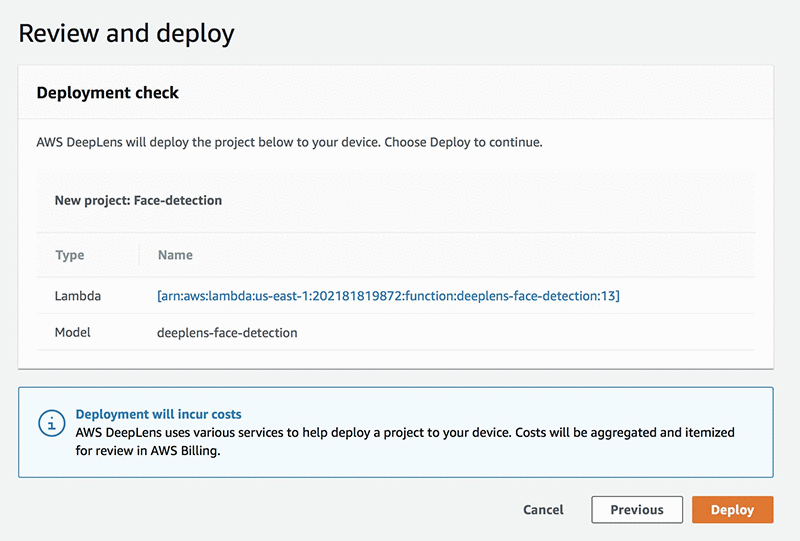Select the "Deployment check" section header
The height and width of the screenshot is (541, 800).
108,93
